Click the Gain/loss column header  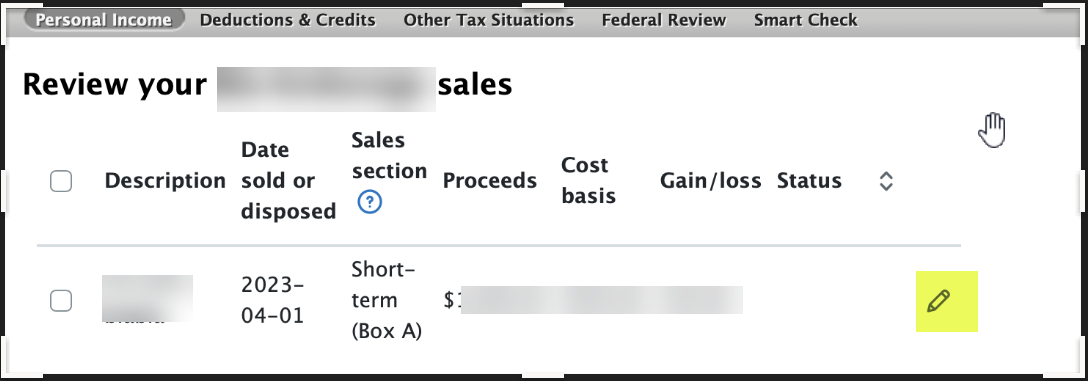pos(711,181)
